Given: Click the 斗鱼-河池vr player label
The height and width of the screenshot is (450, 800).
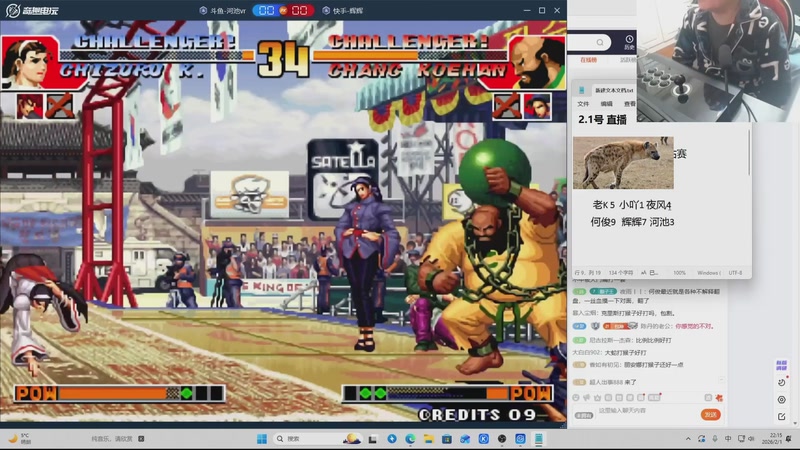Looking at the screenshot, I should pos(223,10).
